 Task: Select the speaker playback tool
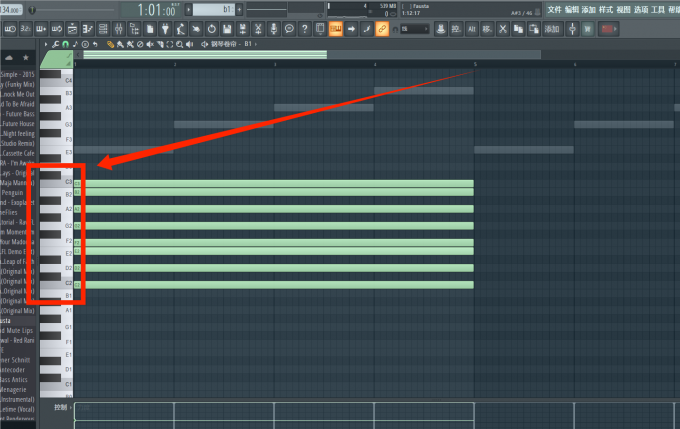pyautogui.click(x=190, y=44)
